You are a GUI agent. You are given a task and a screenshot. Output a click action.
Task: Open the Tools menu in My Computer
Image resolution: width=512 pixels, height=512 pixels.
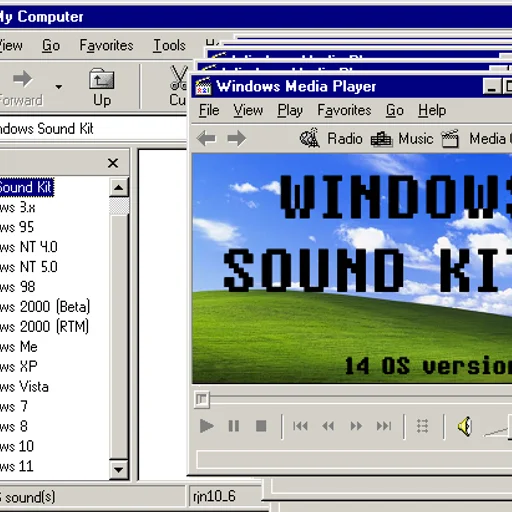coord(169,45)
